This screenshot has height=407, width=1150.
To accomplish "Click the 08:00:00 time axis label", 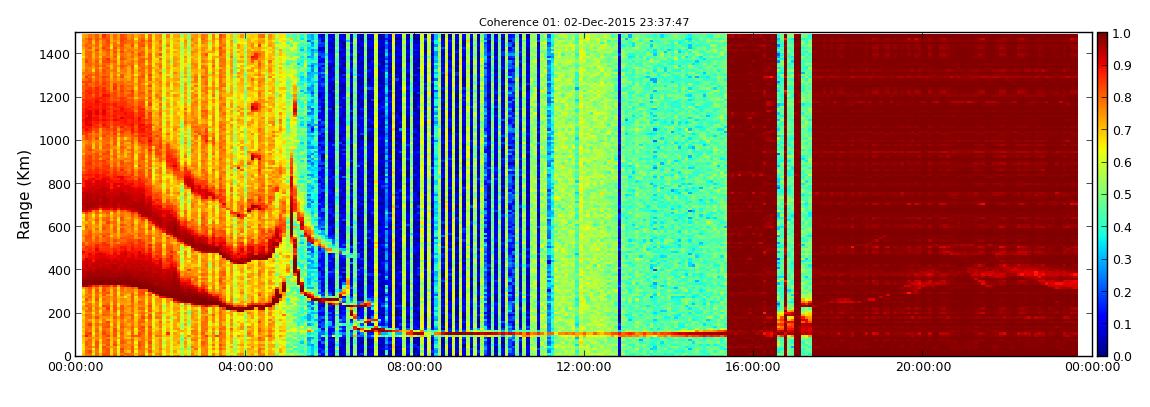I will [414, 367].
